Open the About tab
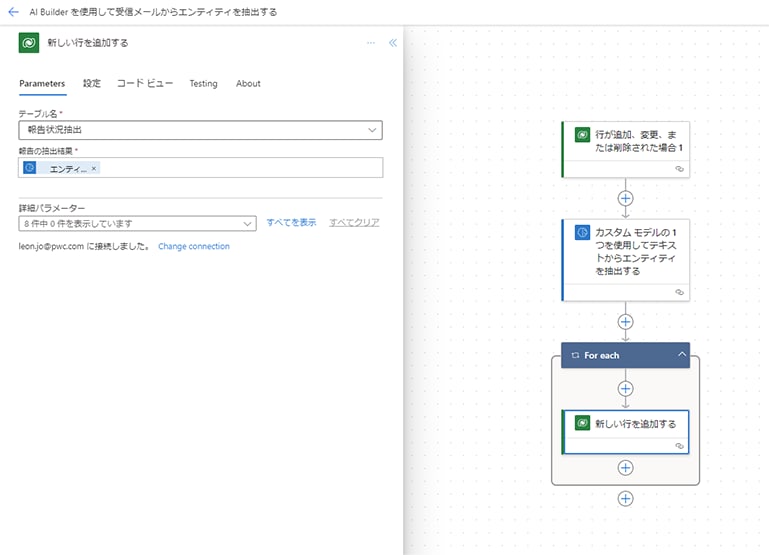This screenshot has width=769, height=555. click(x=248, y=84)
